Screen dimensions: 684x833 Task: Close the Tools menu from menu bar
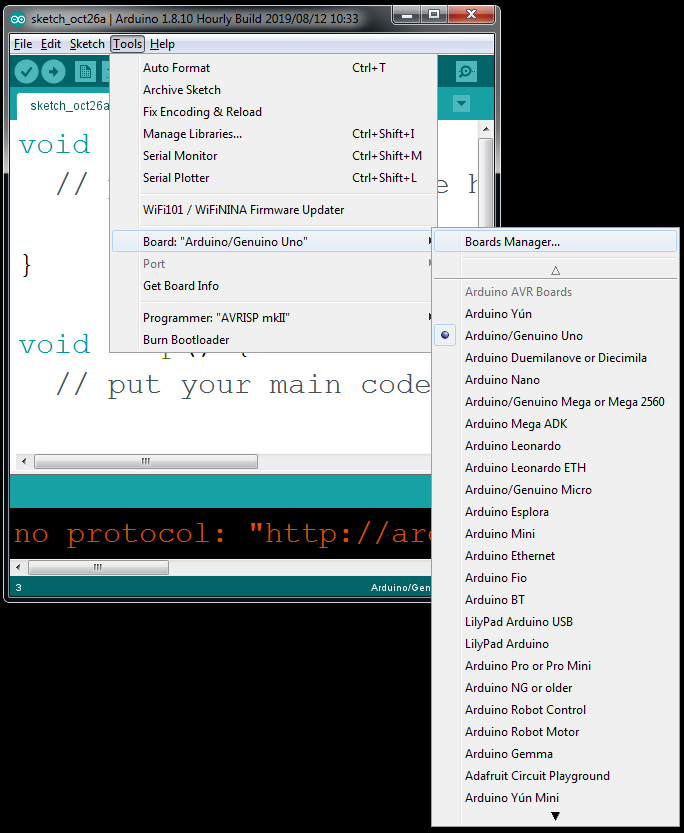click(x=127, y=44)
